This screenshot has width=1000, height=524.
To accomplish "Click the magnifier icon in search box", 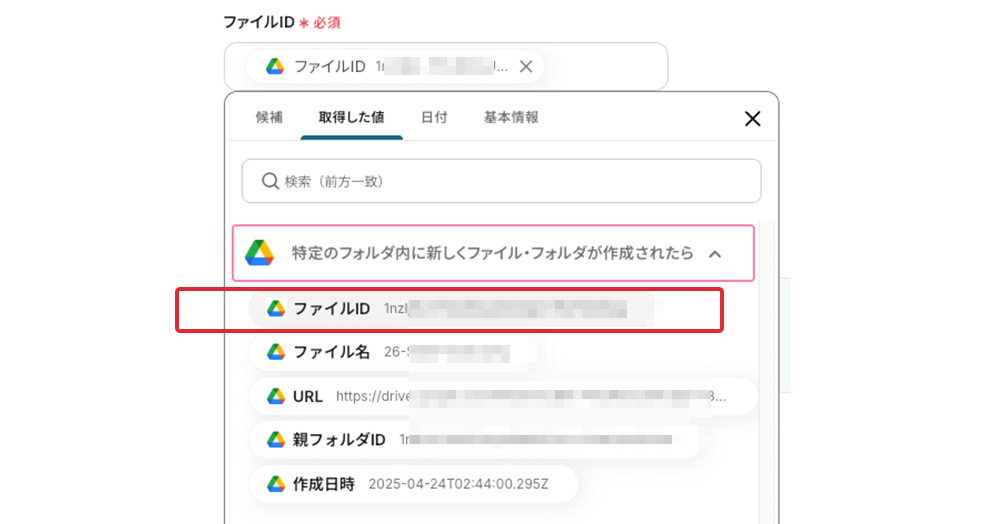I will (270, 181).
